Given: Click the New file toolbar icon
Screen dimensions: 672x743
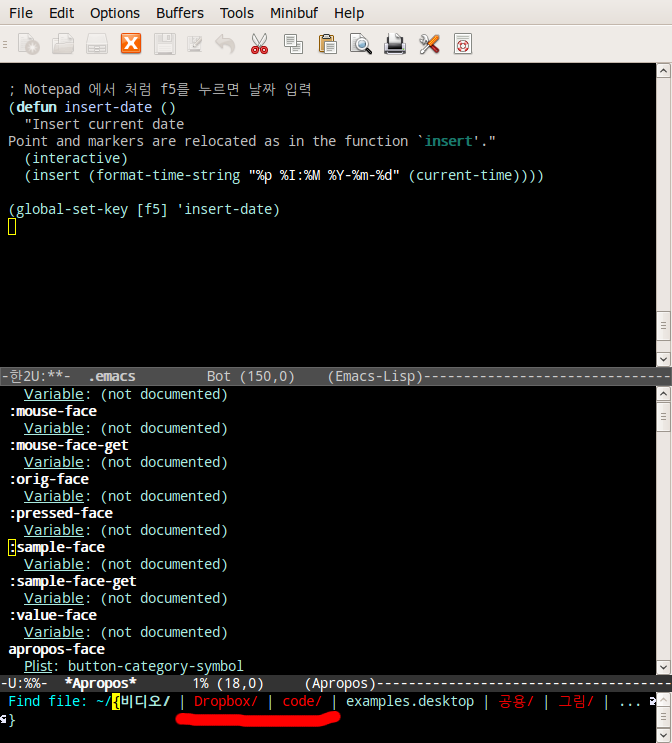Looking at the screenshot, I should click(29, 44).
